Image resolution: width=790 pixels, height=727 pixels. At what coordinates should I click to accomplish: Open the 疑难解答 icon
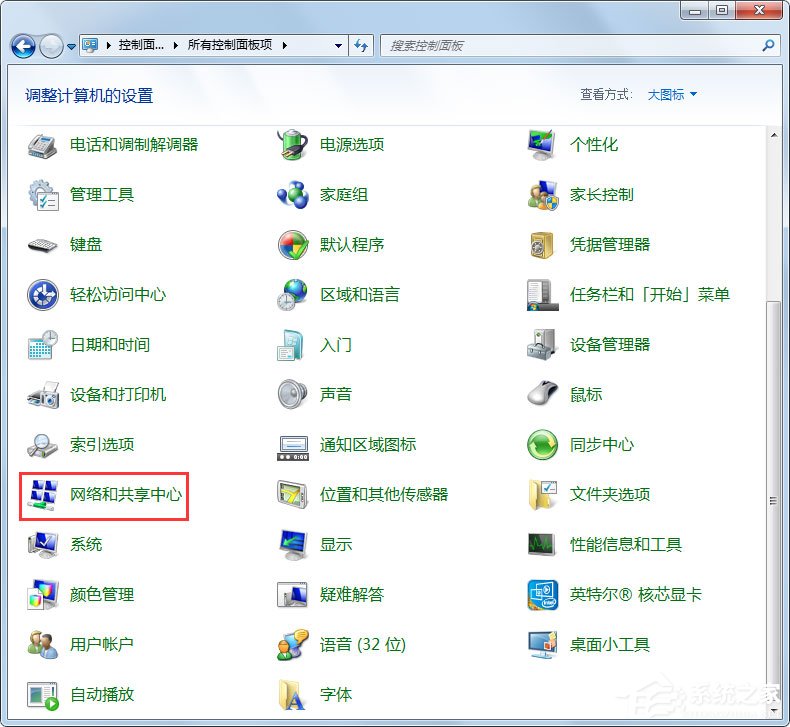click(292, 594)
